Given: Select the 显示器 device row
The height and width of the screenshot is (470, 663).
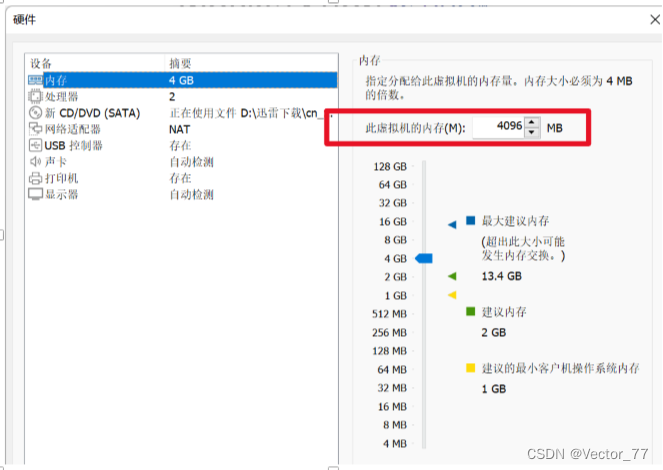Looking at the screenshot, I should click(x=182, y=194).
